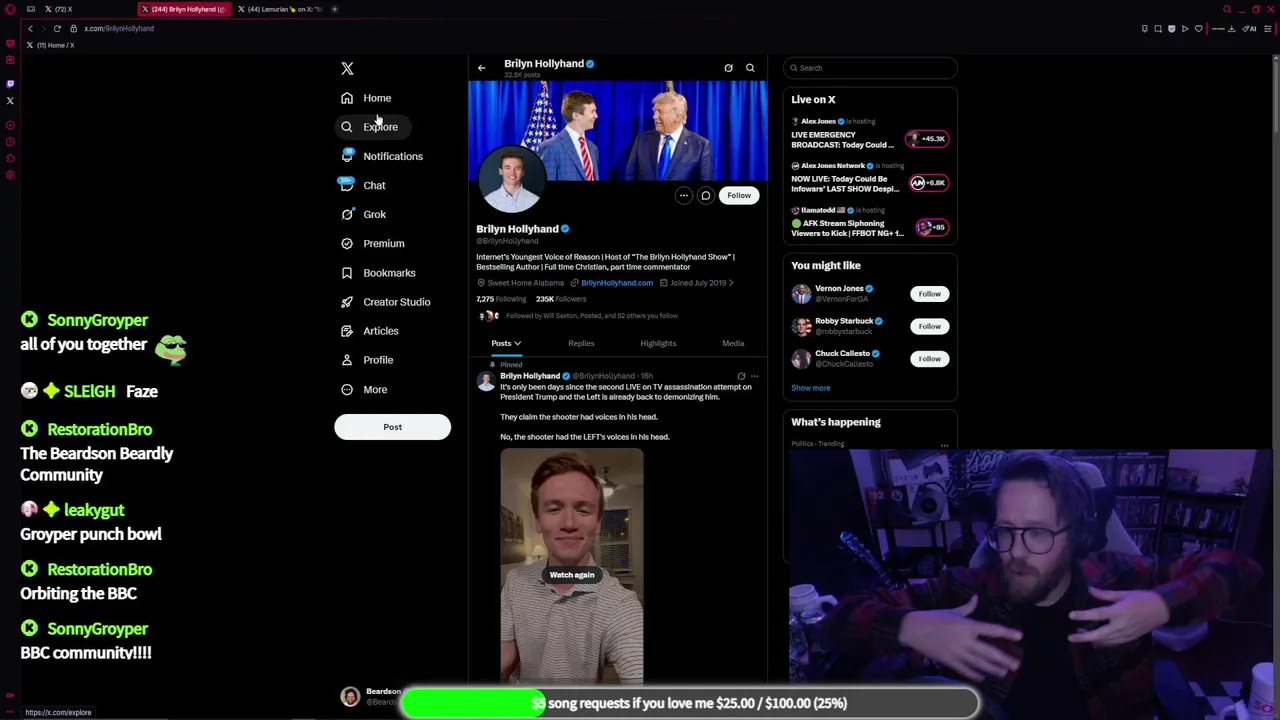Click Grok explain icon on pinned post

pyautogui.click(x=741, y=376)
